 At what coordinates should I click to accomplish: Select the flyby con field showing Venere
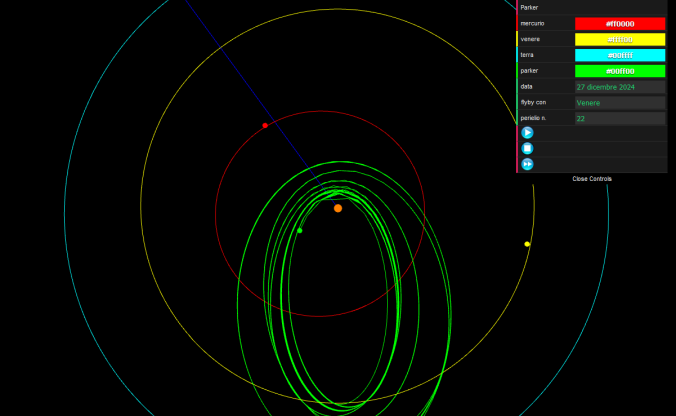tap(620, 103)
